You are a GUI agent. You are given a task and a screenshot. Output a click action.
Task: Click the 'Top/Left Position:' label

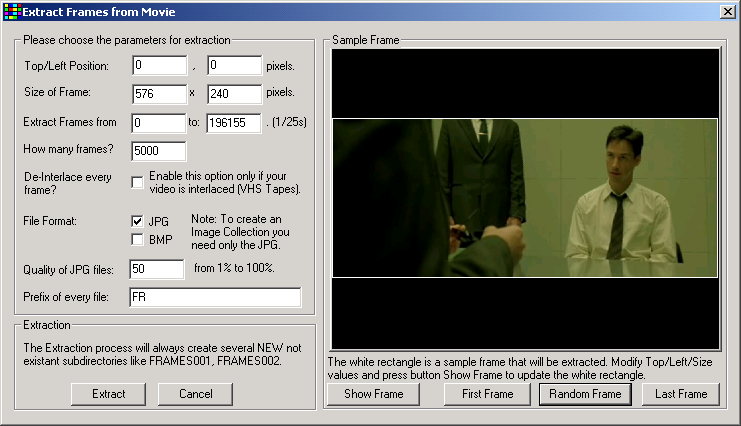pyautogui.click(x=66, y=66)
